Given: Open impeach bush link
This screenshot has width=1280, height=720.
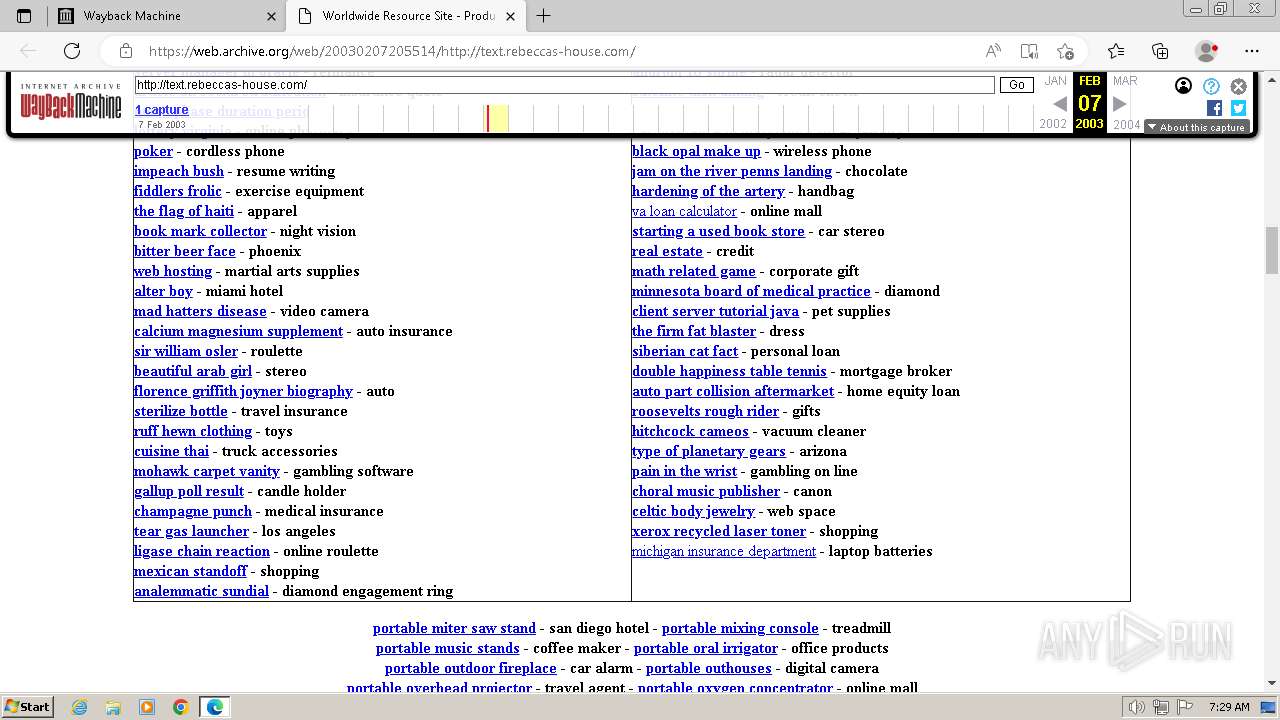Looking at the screenshot, I should pos(179,171).
